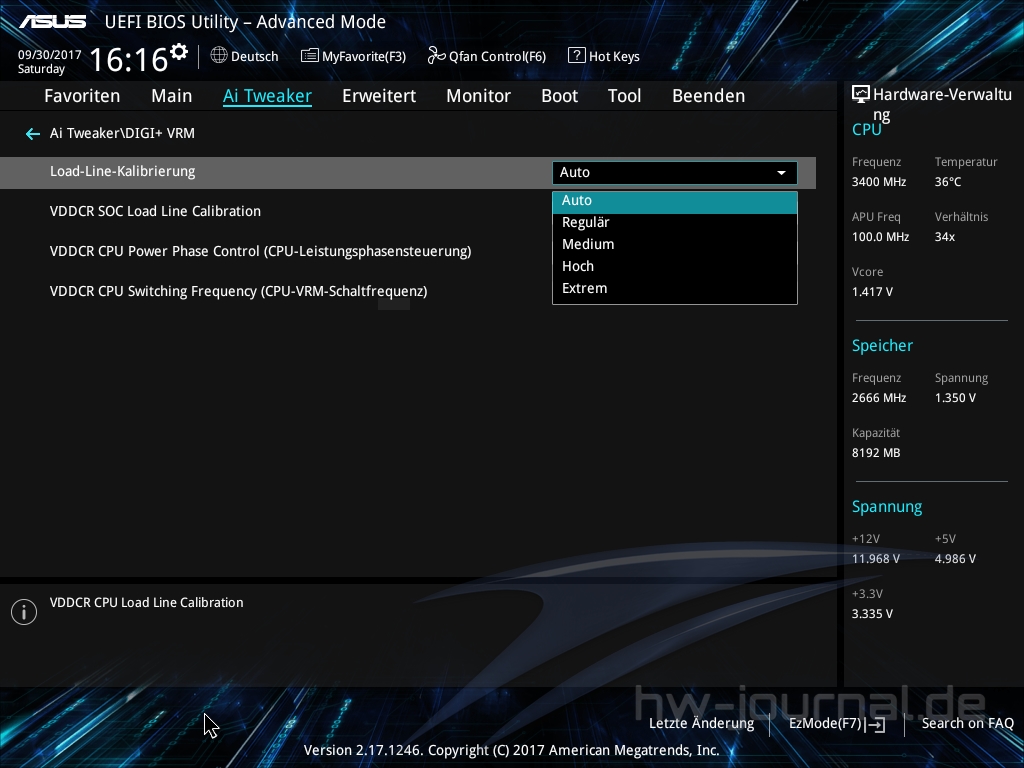The height and width of the screenshot is (768, 1024).
Task: Click the Vcore value 1.417 V
Action: click(872, 292)
